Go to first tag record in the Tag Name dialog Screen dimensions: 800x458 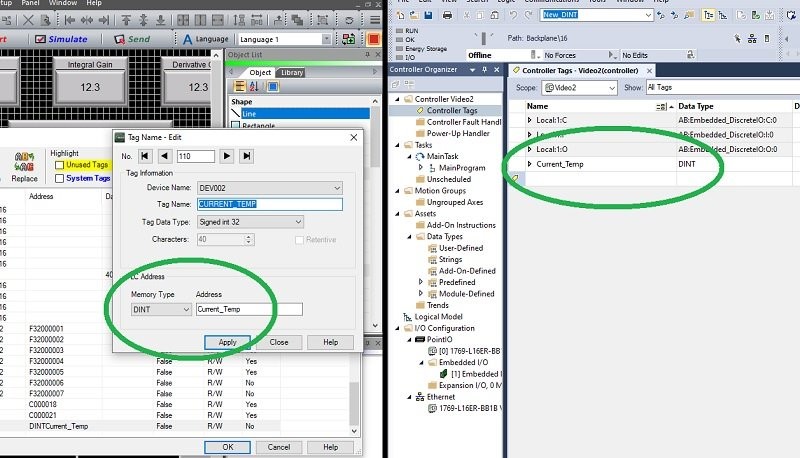[x=145, y=156]
